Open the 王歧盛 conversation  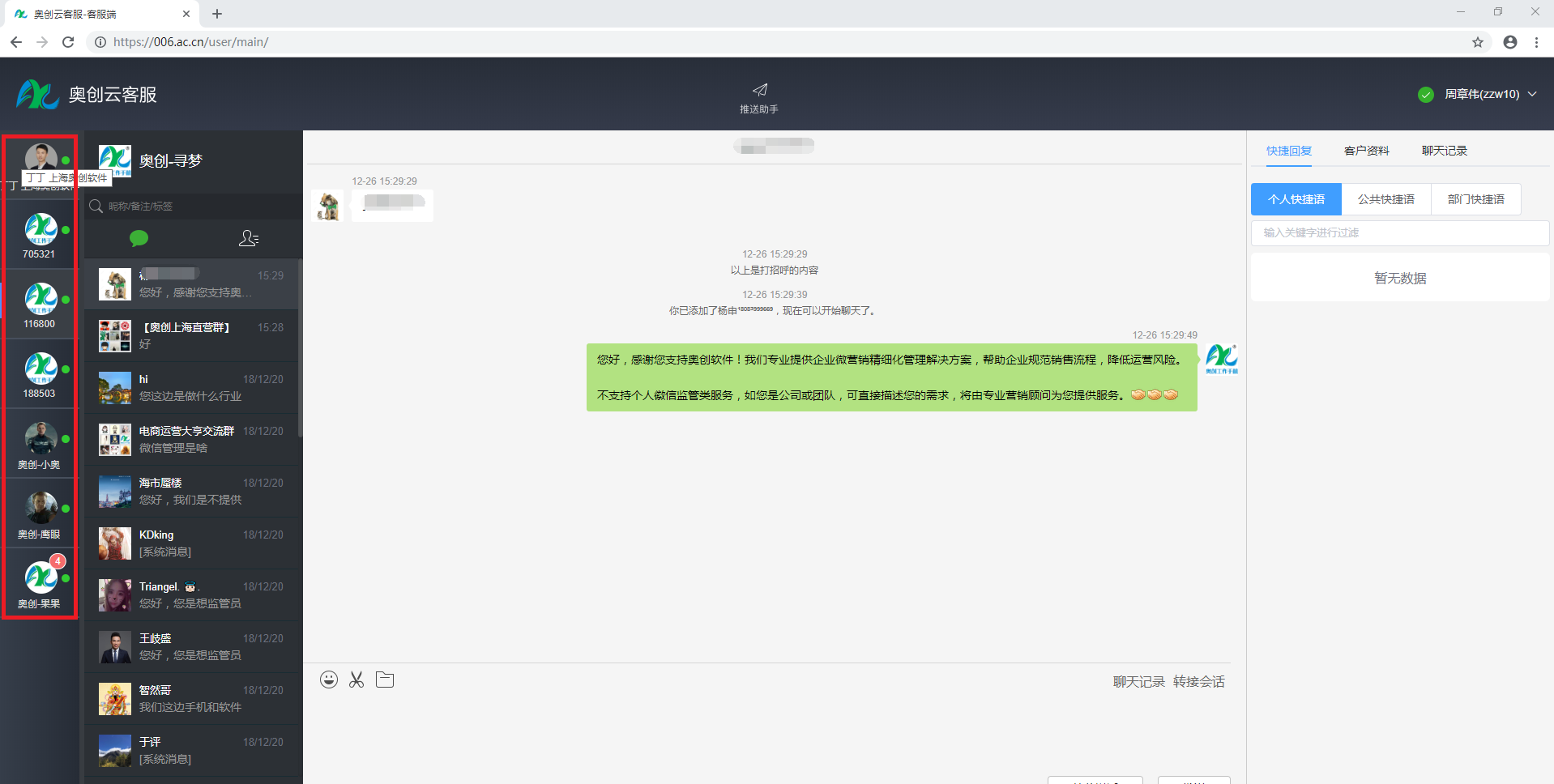coord(192,647)
